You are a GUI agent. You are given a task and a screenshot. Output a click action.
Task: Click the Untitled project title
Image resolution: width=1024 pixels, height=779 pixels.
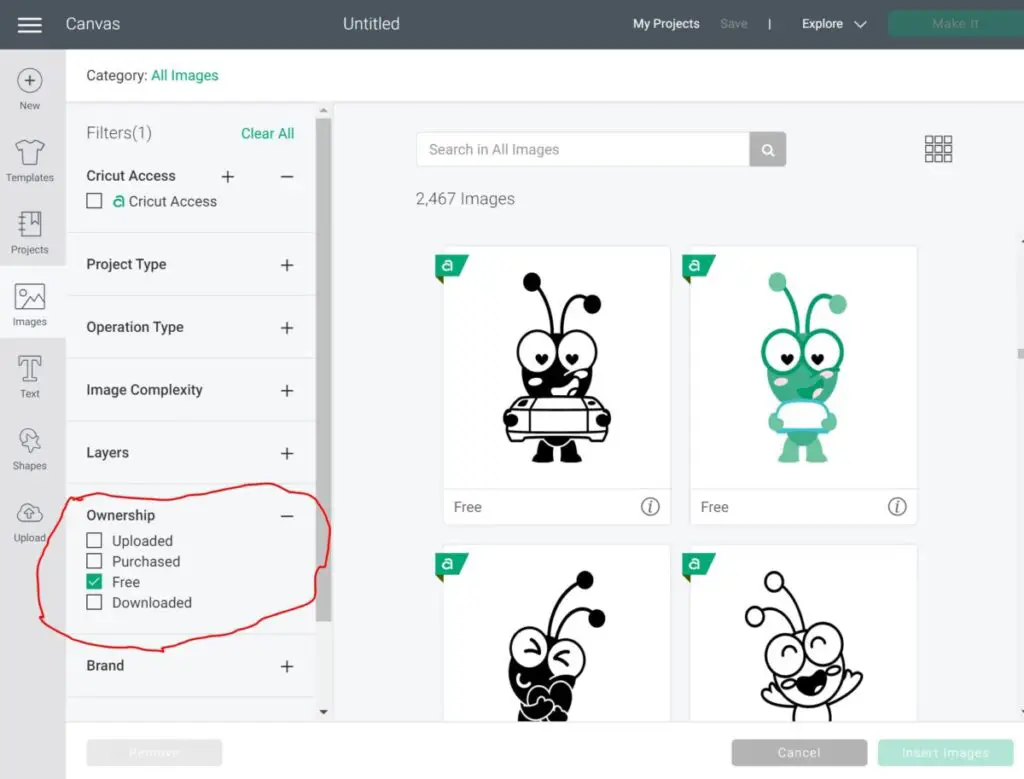pos(371,24)
